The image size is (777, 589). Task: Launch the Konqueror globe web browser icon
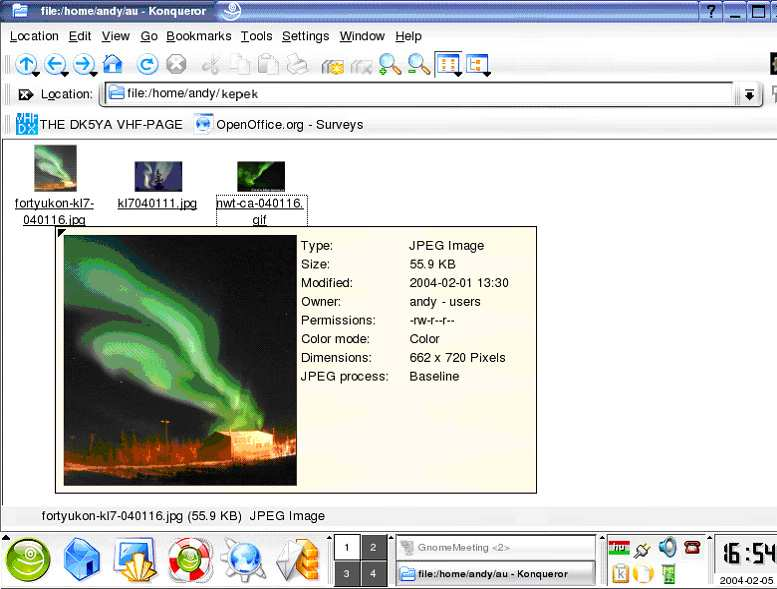point(244,560)
